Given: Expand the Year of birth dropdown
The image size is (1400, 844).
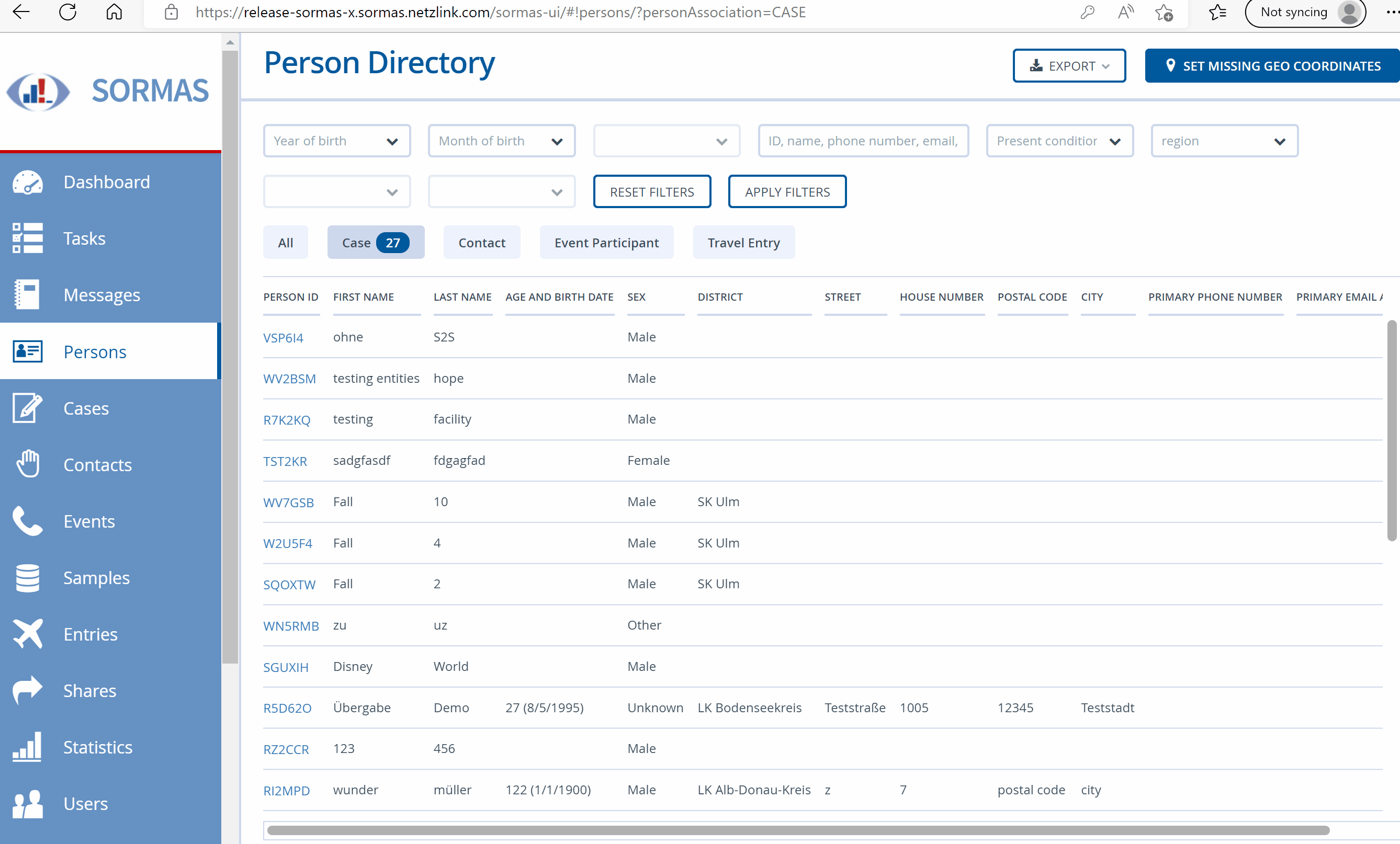Looking at the screenshot, I should [336, 141].
